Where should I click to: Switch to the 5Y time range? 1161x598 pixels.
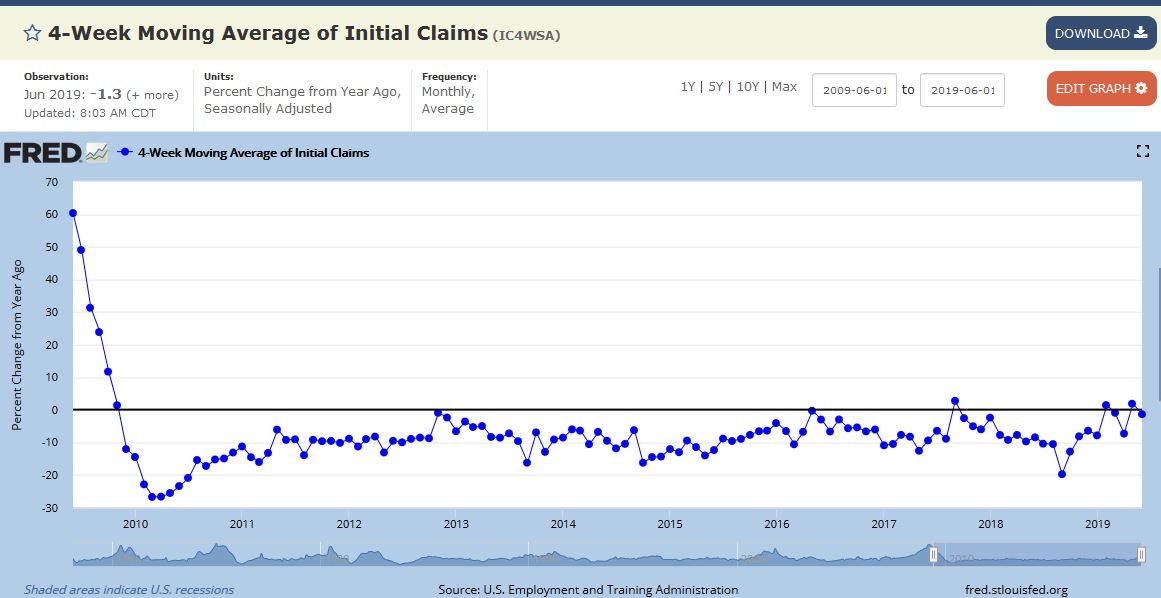715,87
